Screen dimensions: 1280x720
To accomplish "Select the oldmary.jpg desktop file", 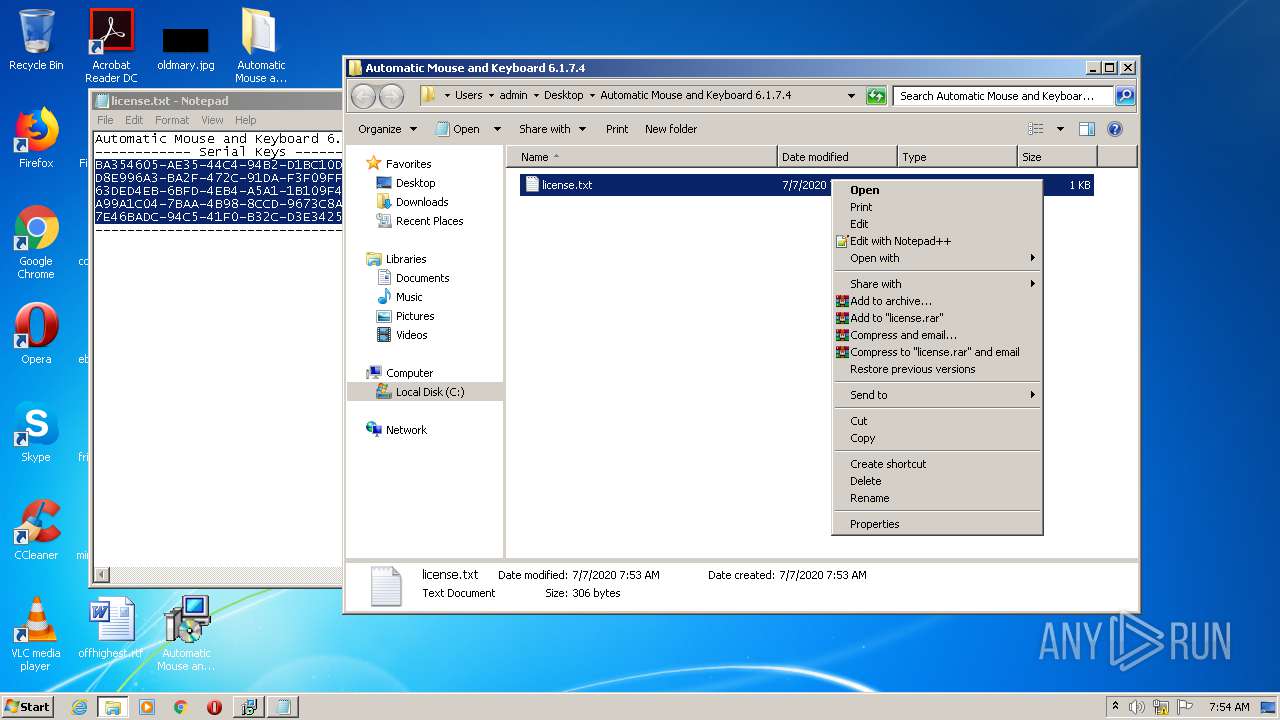I will point(186,48).
